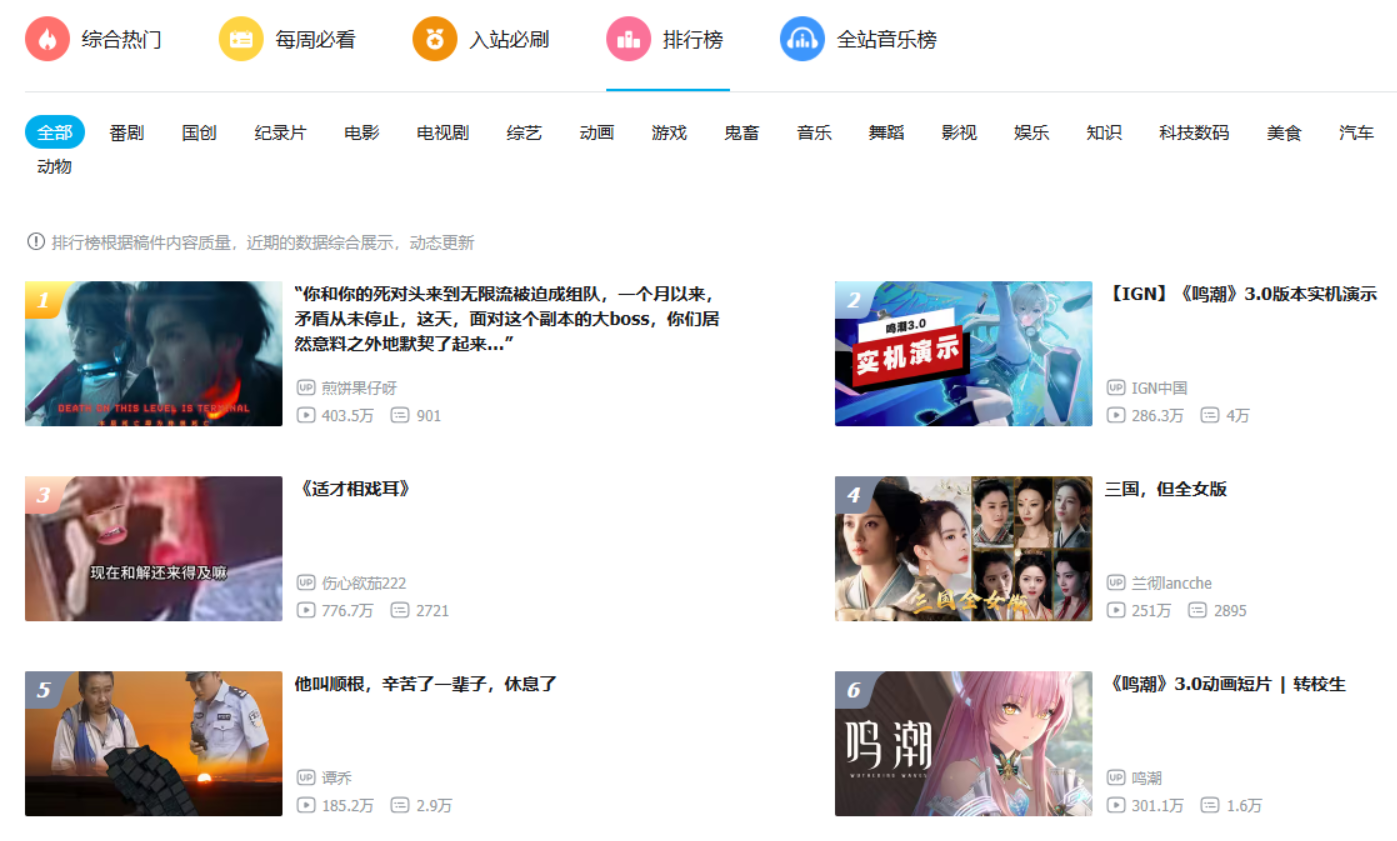Click the rank-1 video thumbnail
The width and height of the screenshot is (1397, 841).
click(x=153, y=353)
